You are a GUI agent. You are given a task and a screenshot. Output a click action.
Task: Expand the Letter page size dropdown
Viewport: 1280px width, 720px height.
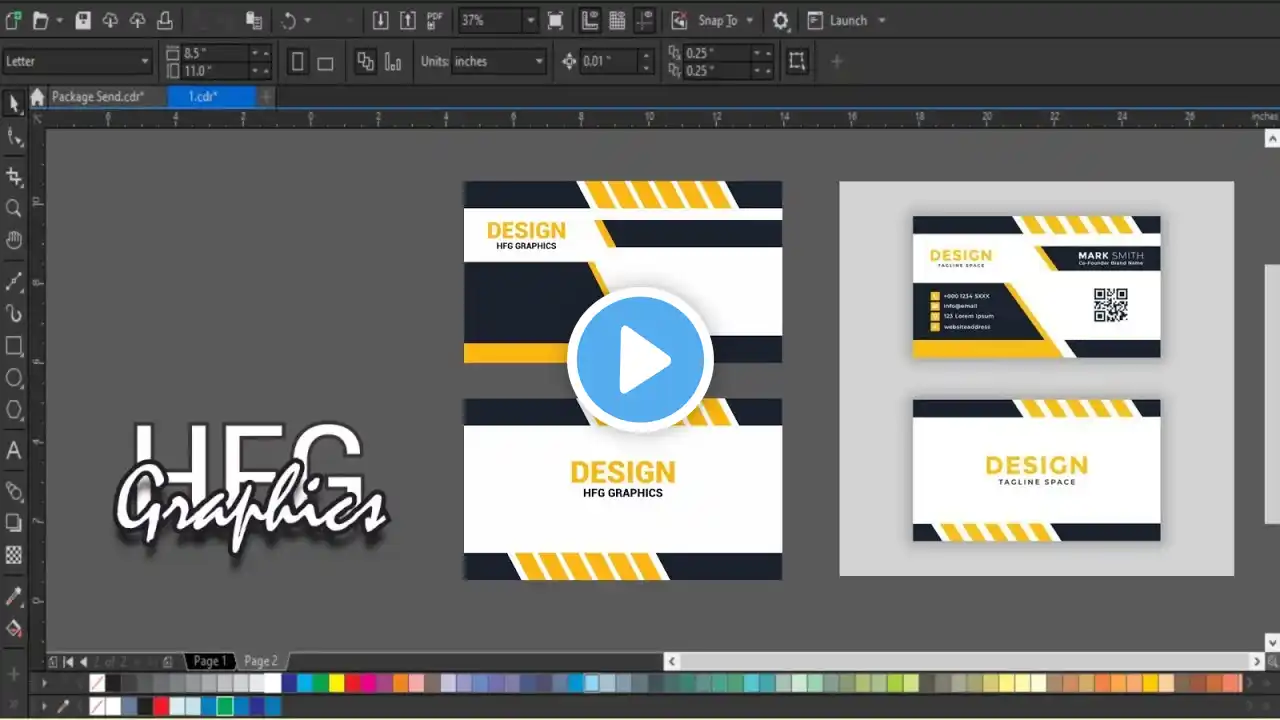tap(145, 62)
